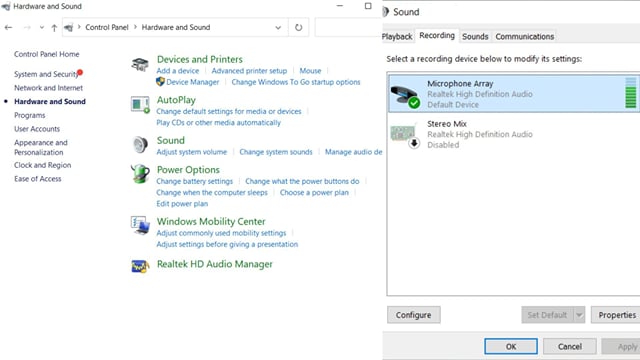Open Ease of Access
The width and height of the screenshot is (640, 360).
pyautogui.click(x=38, y=179)
